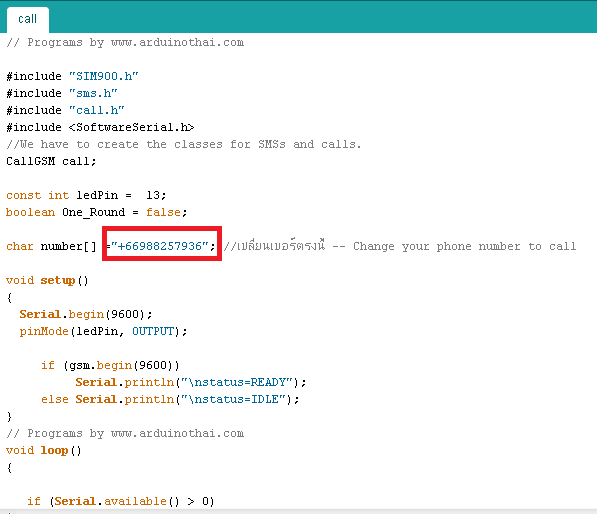The width and height of the screenshot is (597, 514).
Task: Click the Serial.available condition line
Action: 121,501
